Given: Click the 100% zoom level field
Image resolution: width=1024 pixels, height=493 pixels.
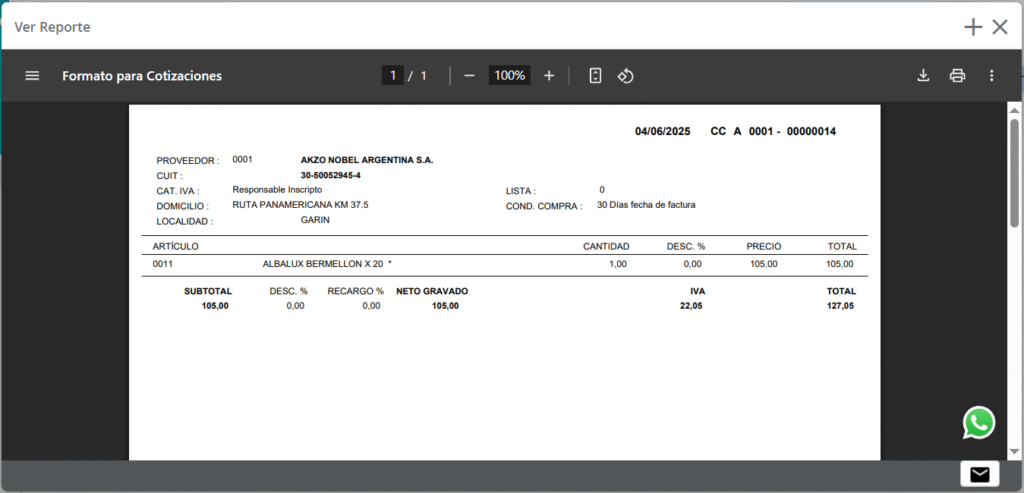Looking at the screenshot, I should (x=509, y=76).
